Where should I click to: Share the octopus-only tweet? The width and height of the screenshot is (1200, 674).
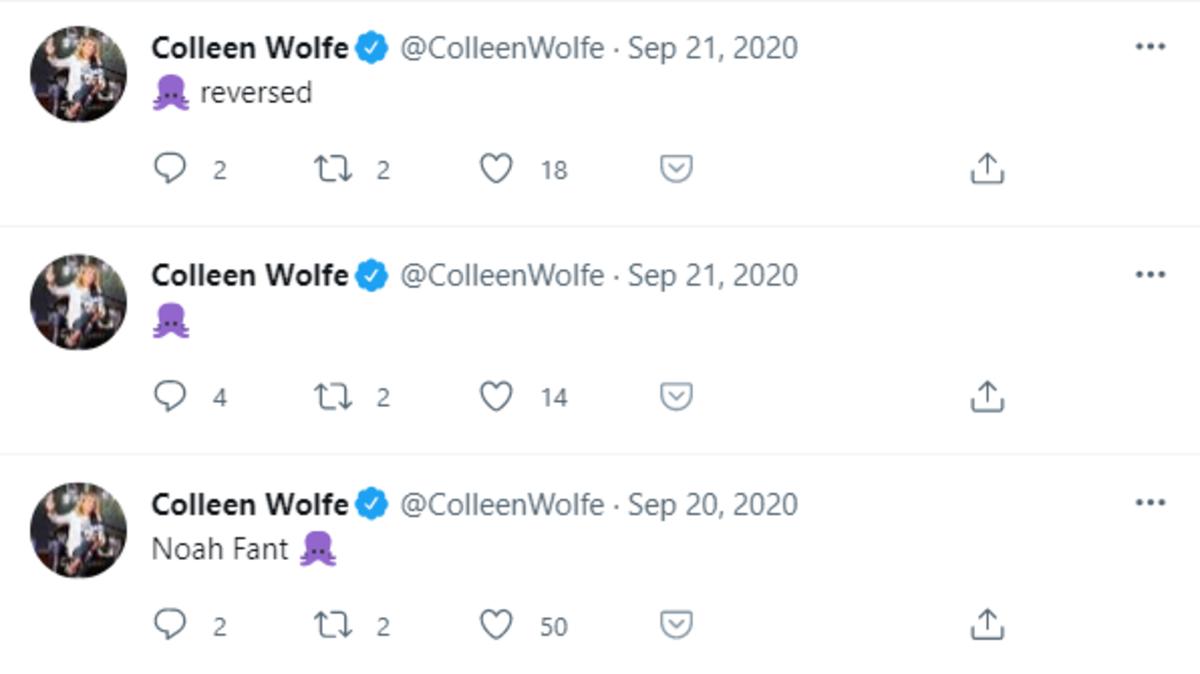point(986,397)
